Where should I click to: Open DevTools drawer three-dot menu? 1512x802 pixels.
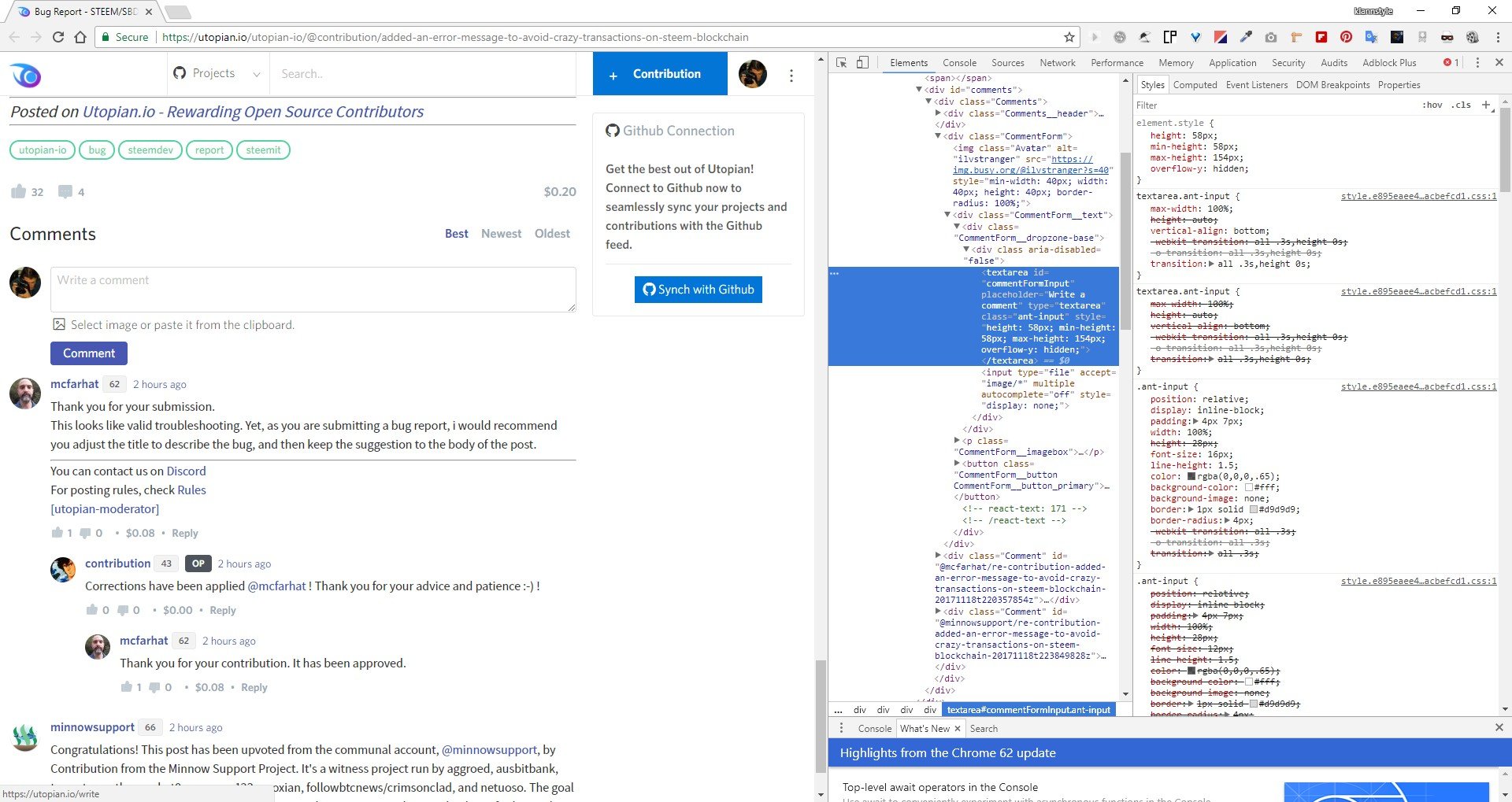pos(841,728)
